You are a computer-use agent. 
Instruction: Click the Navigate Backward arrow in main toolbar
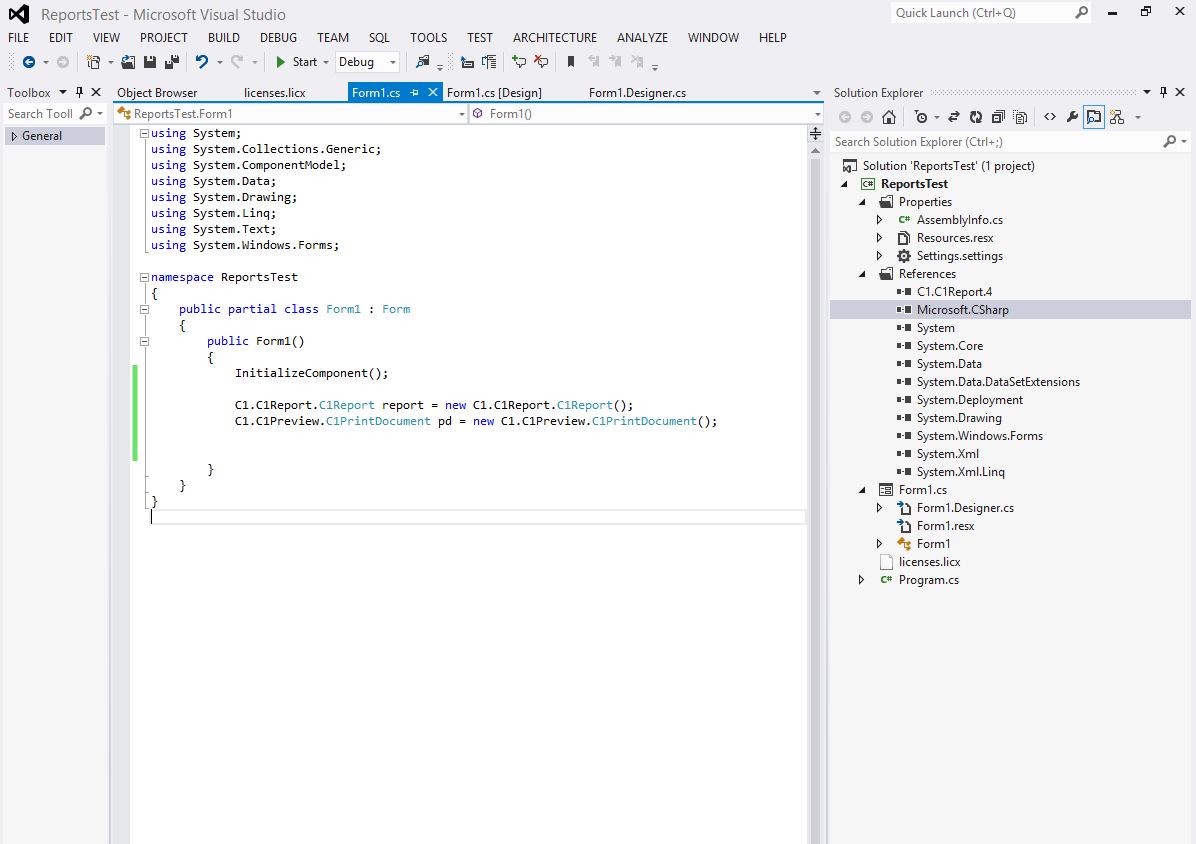point(29,62)
